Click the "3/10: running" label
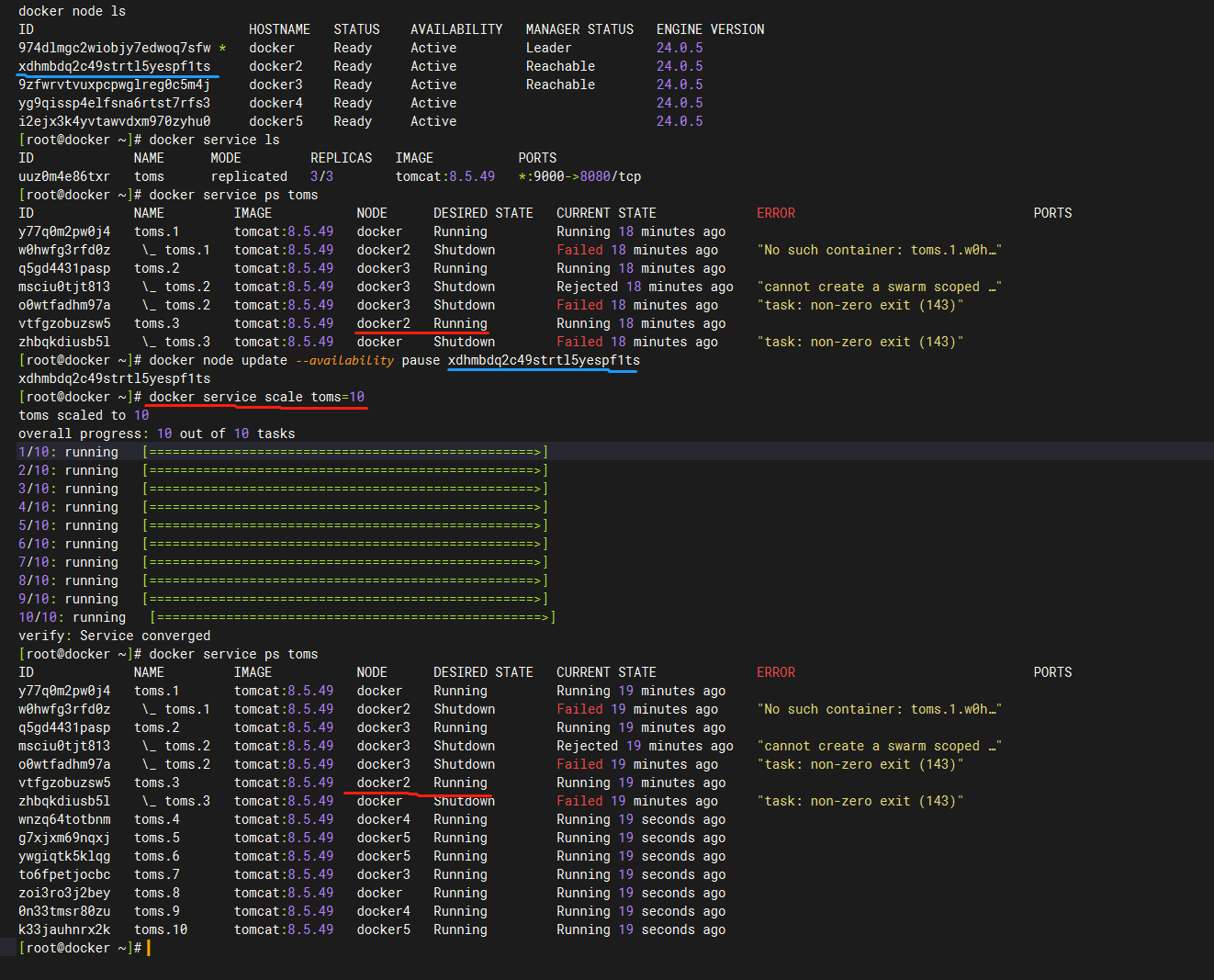The image size is (1214, 980). click(x=68, y=489)
